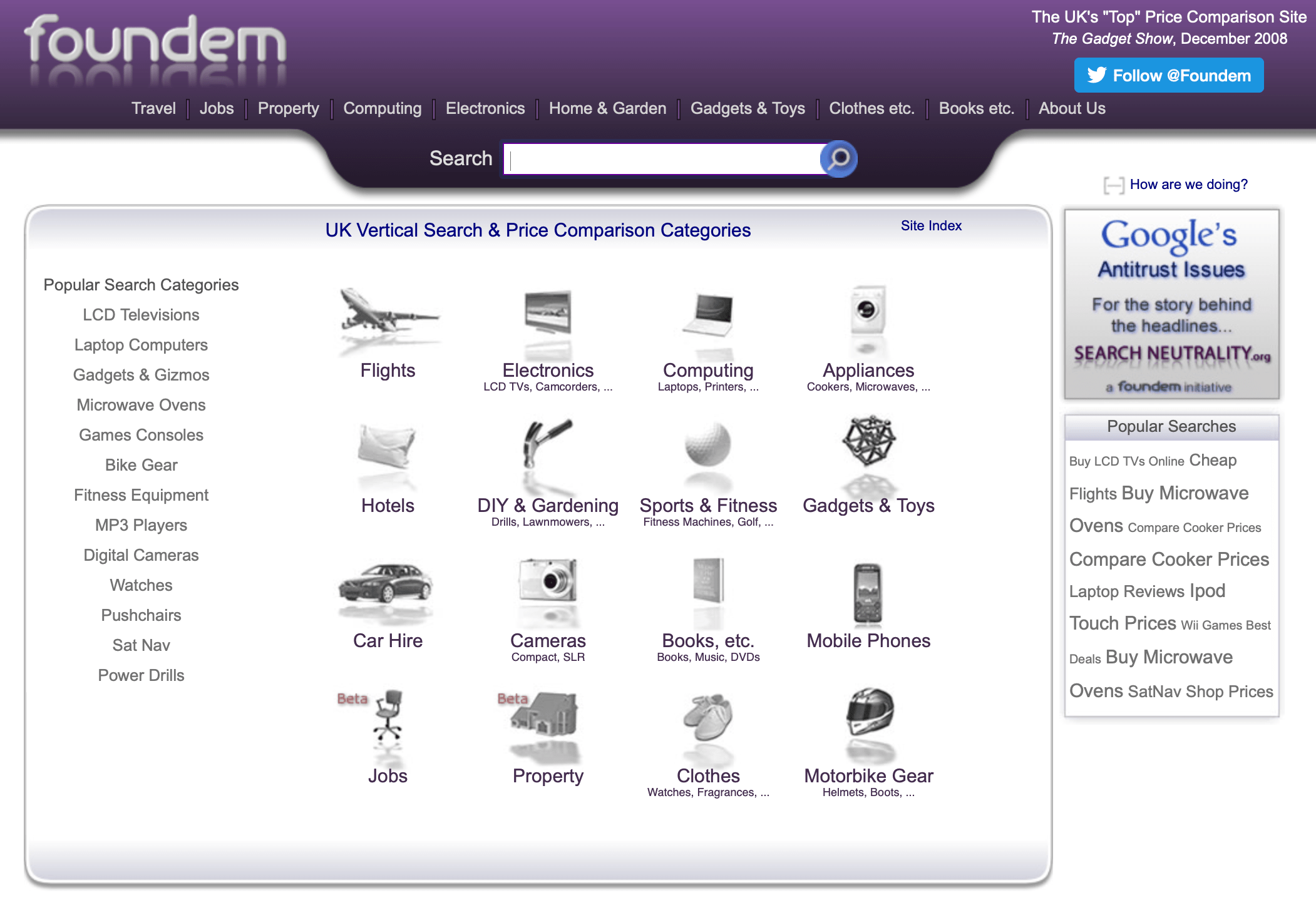1316x915 pixels.
Task: Select Pushchairs category link
Action: (x=141, y=615)
